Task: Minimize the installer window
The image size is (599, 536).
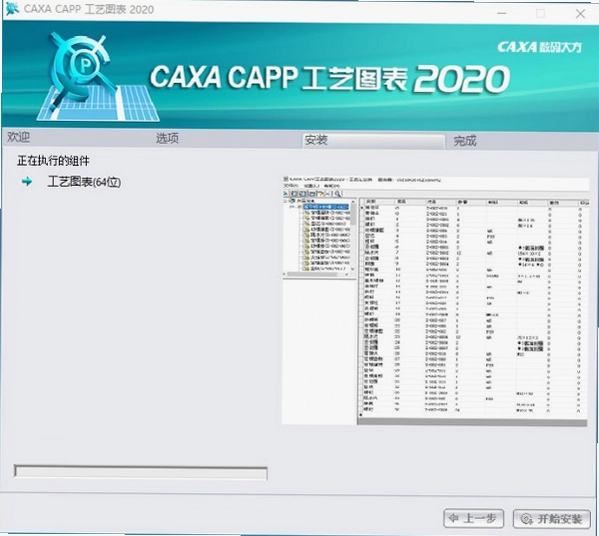Action: click(x=502, y=13)
